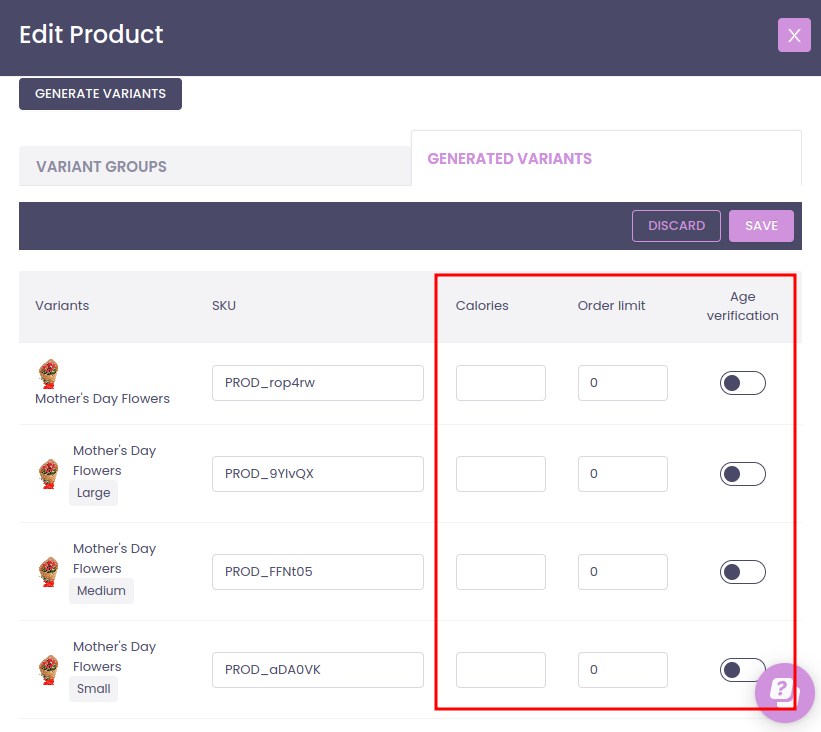This screenshot has width=821, height=732.
Task: Open the help chat widget icon
Action: coord(784,692)
